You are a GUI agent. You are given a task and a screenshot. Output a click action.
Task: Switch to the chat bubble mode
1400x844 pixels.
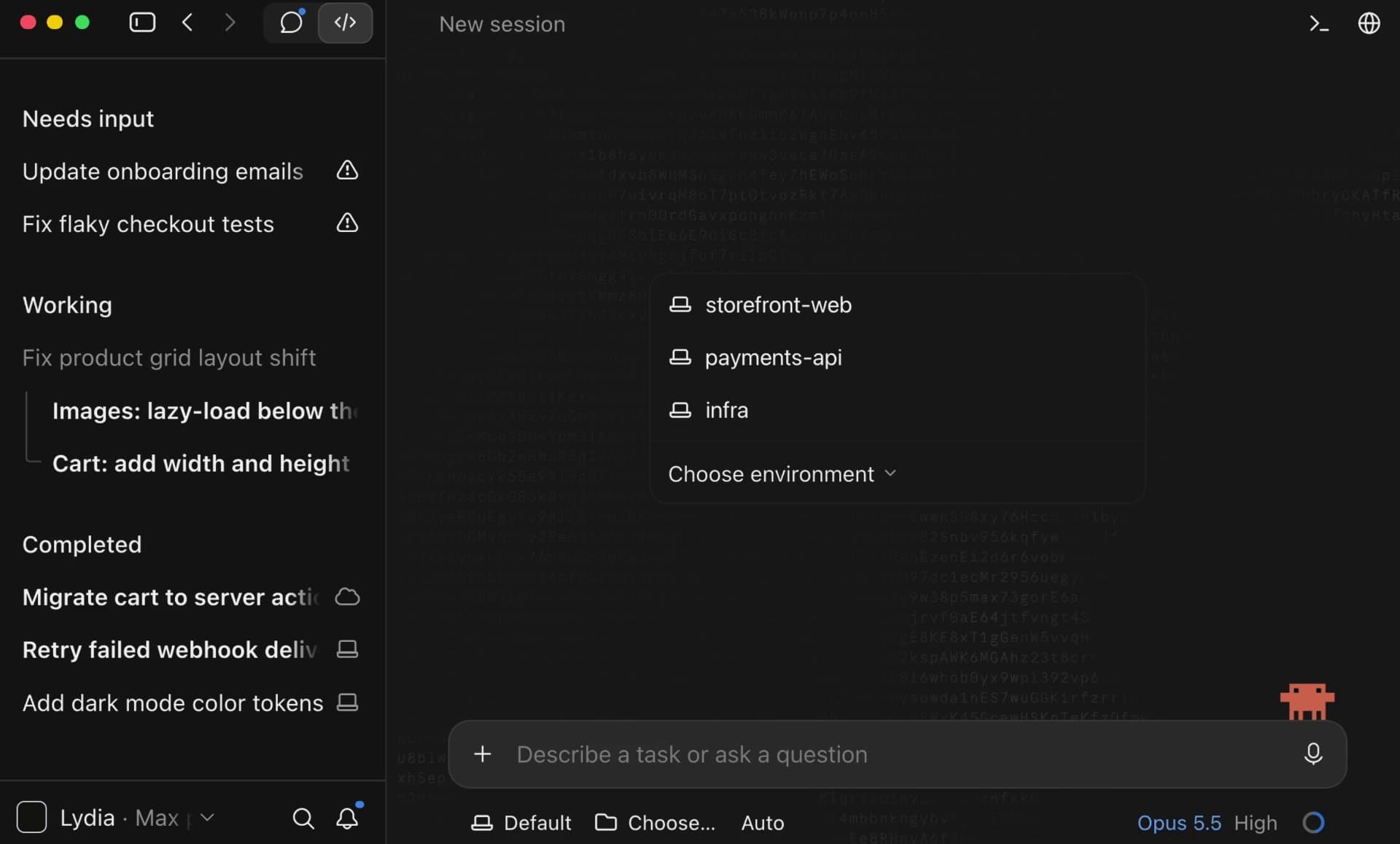coord(291,23)
